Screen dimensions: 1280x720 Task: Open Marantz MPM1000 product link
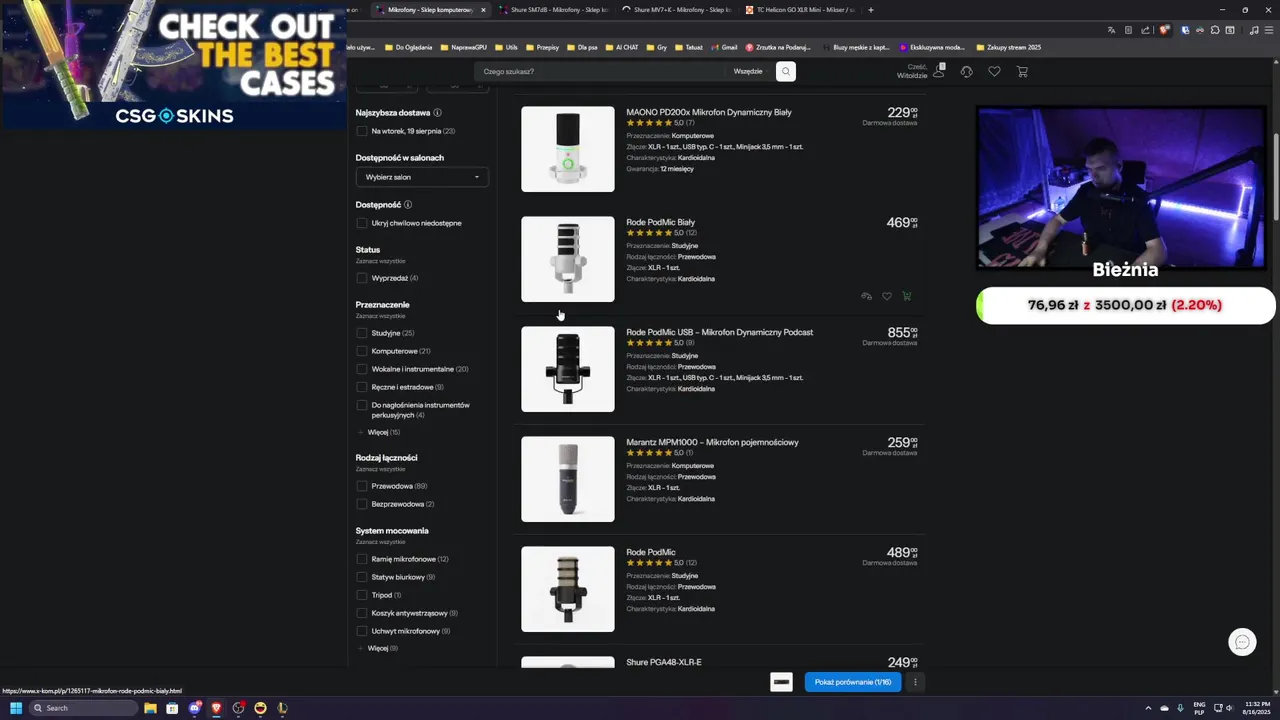712,442
